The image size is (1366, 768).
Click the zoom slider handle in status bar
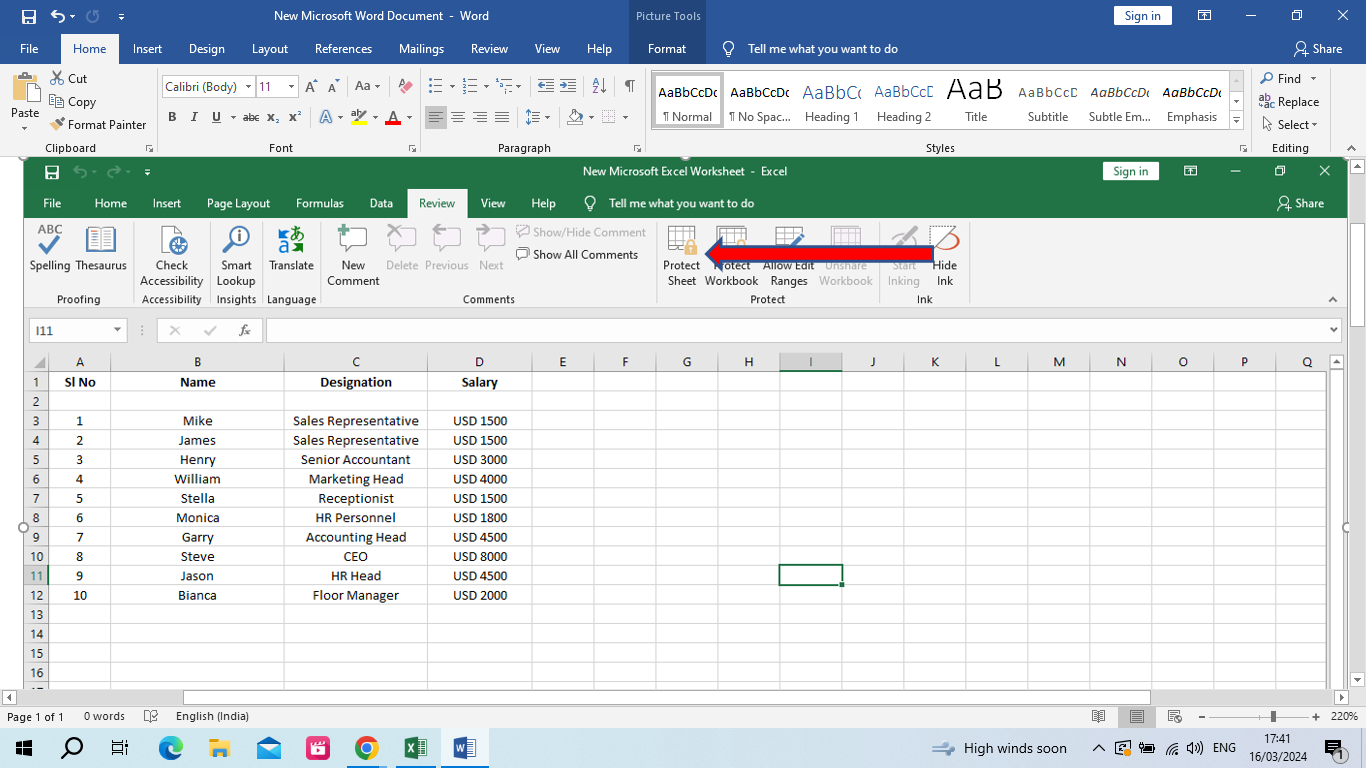pos(1273,716)
